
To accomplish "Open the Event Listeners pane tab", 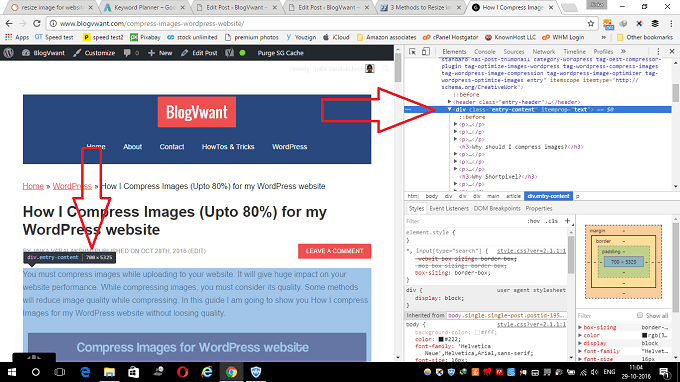I will tap(449, 209).
